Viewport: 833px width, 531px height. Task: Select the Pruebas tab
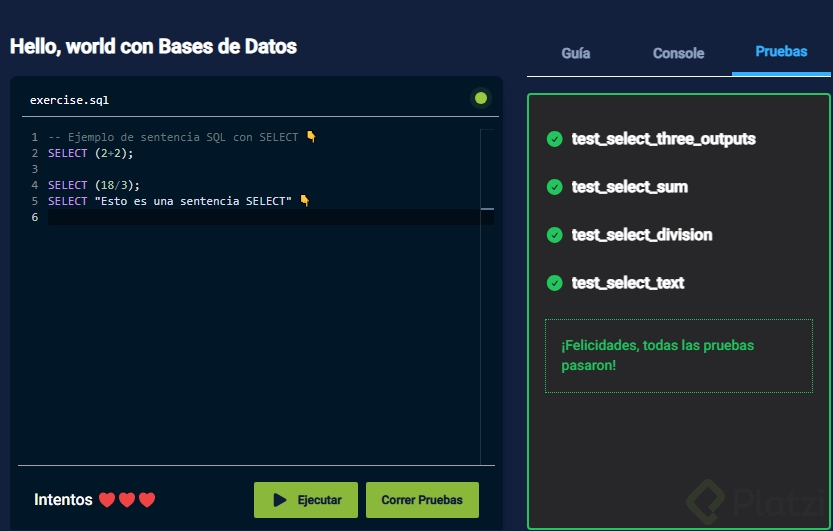tap(781, 52)
